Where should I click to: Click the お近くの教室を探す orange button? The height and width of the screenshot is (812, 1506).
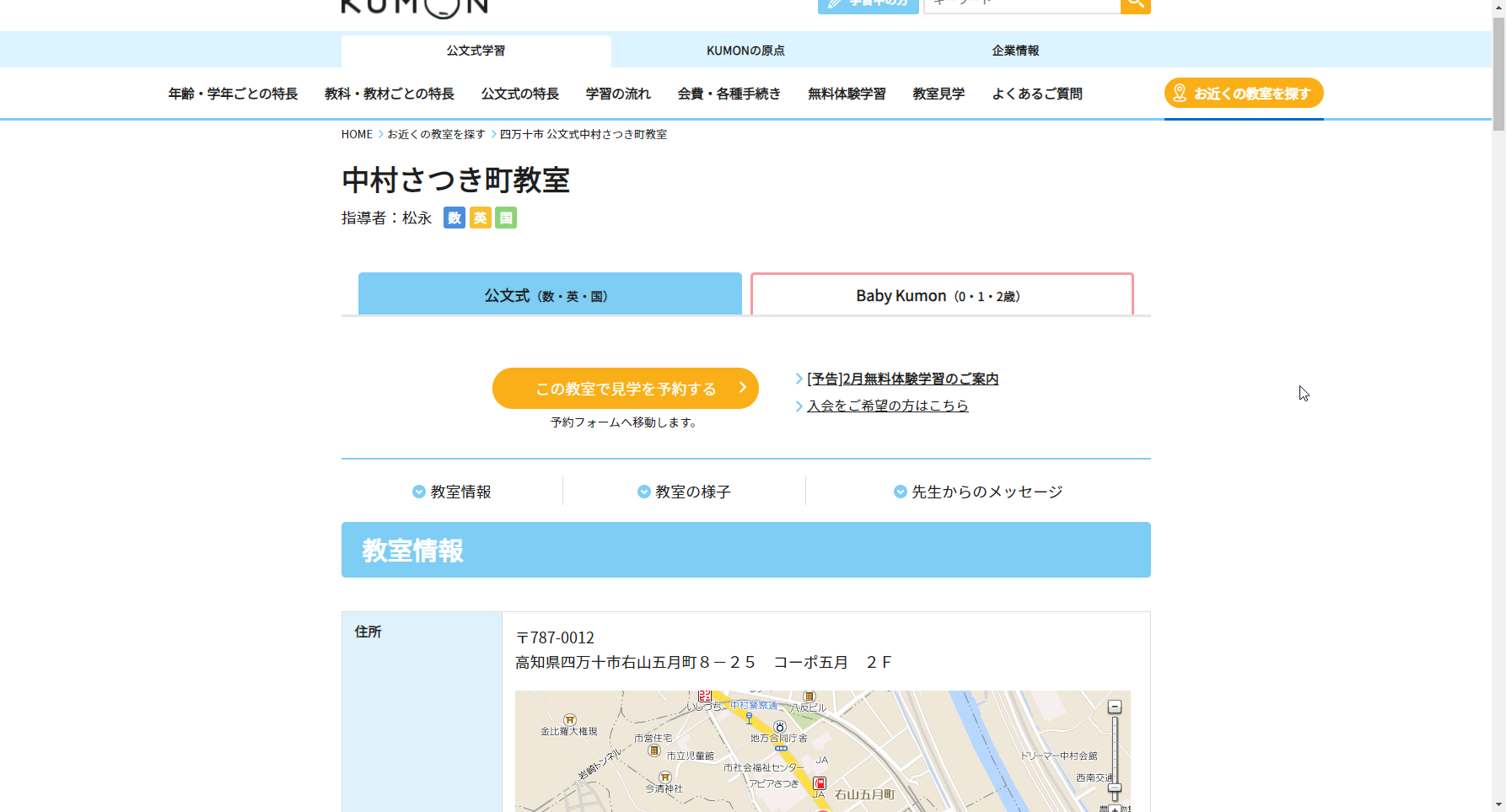(1244, 93)
